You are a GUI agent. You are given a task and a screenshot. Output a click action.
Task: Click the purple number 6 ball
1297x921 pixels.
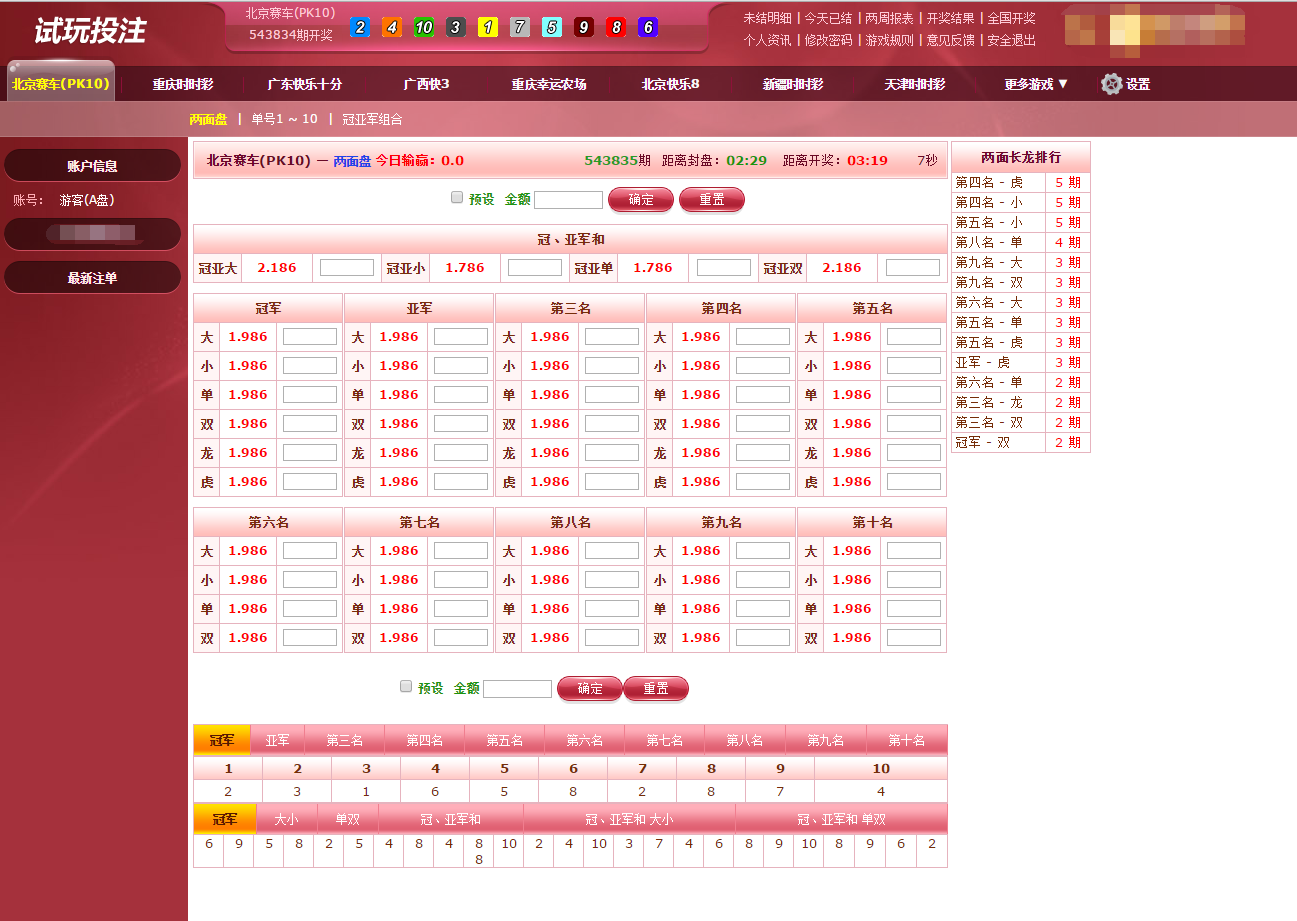[x=648, y=28]
